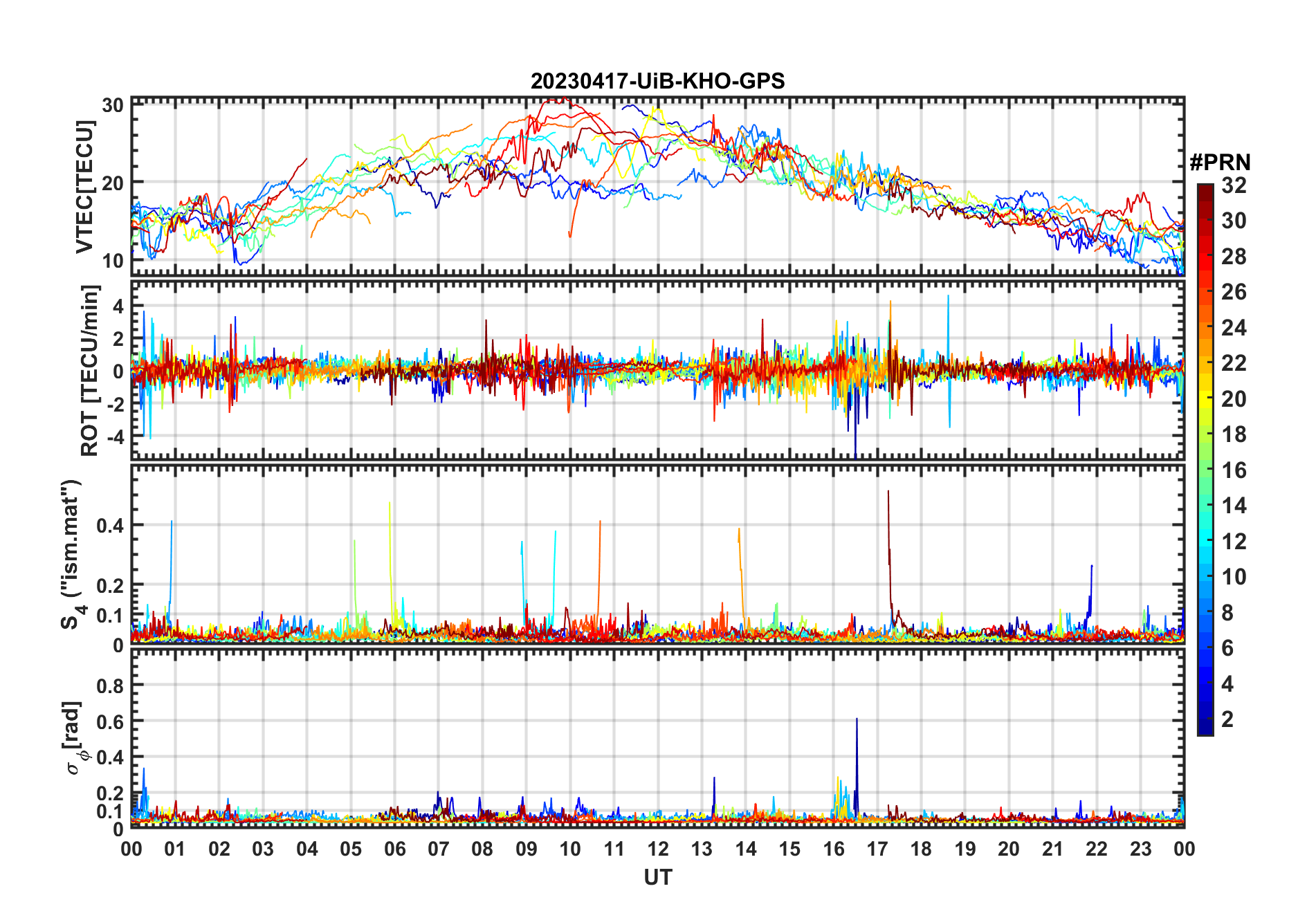Click the colorbar tick label 24
Image resolution: width=1316 pixels, height=920 pixels.
pyautogui.click(x=1234, y=328)
